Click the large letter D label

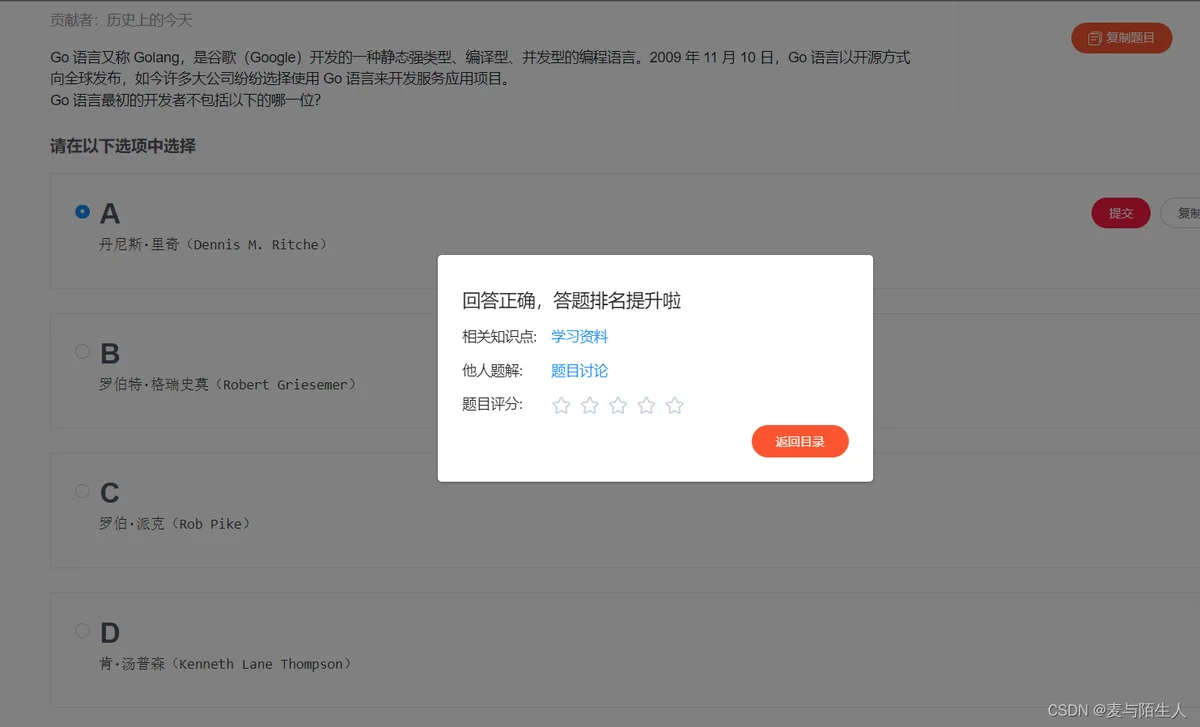point(110,633)
